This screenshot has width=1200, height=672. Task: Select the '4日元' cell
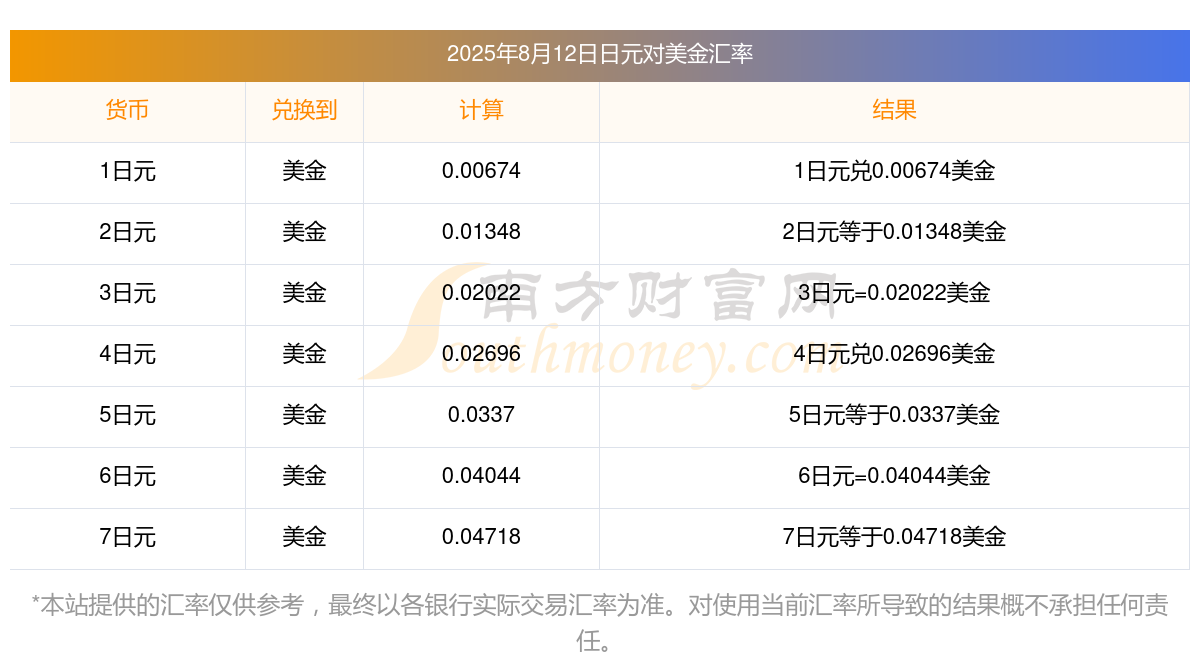[x=127, y=354]
